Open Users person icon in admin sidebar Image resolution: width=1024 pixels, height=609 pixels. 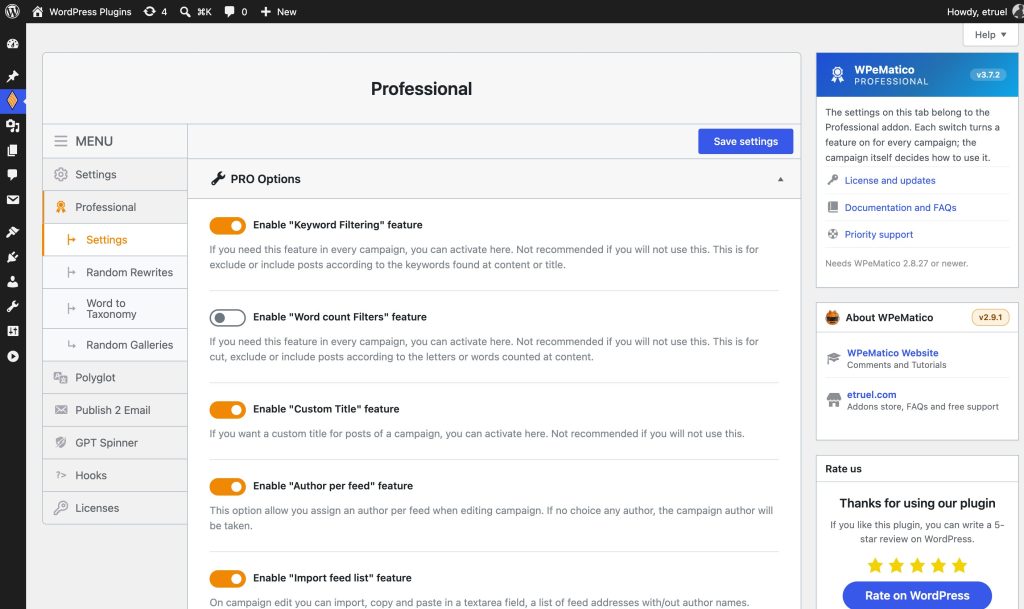pyautogui.click(x=12, y=281)
